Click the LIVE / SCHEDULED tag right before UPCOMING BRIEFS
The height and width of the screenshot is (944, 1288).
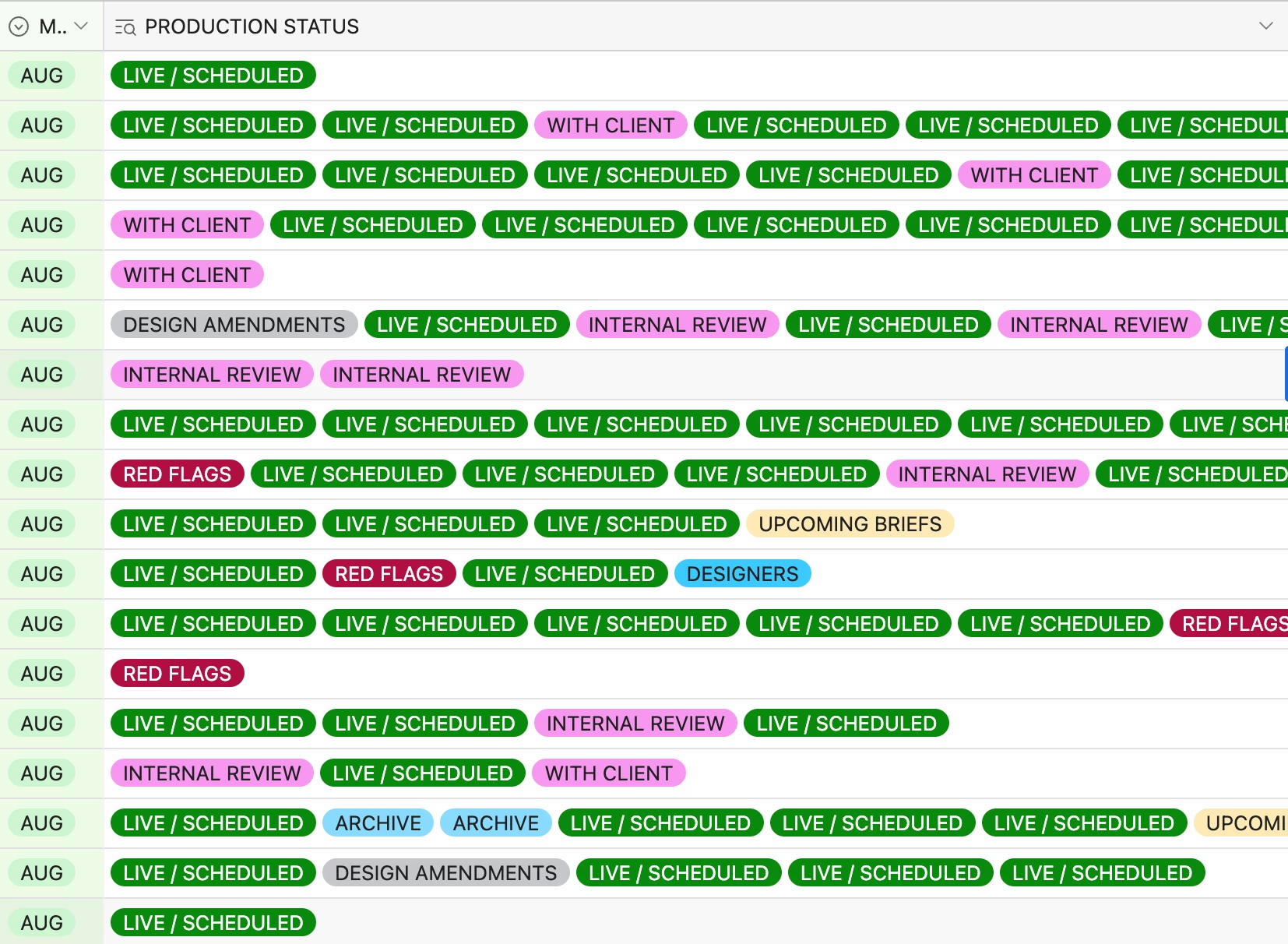637,524
